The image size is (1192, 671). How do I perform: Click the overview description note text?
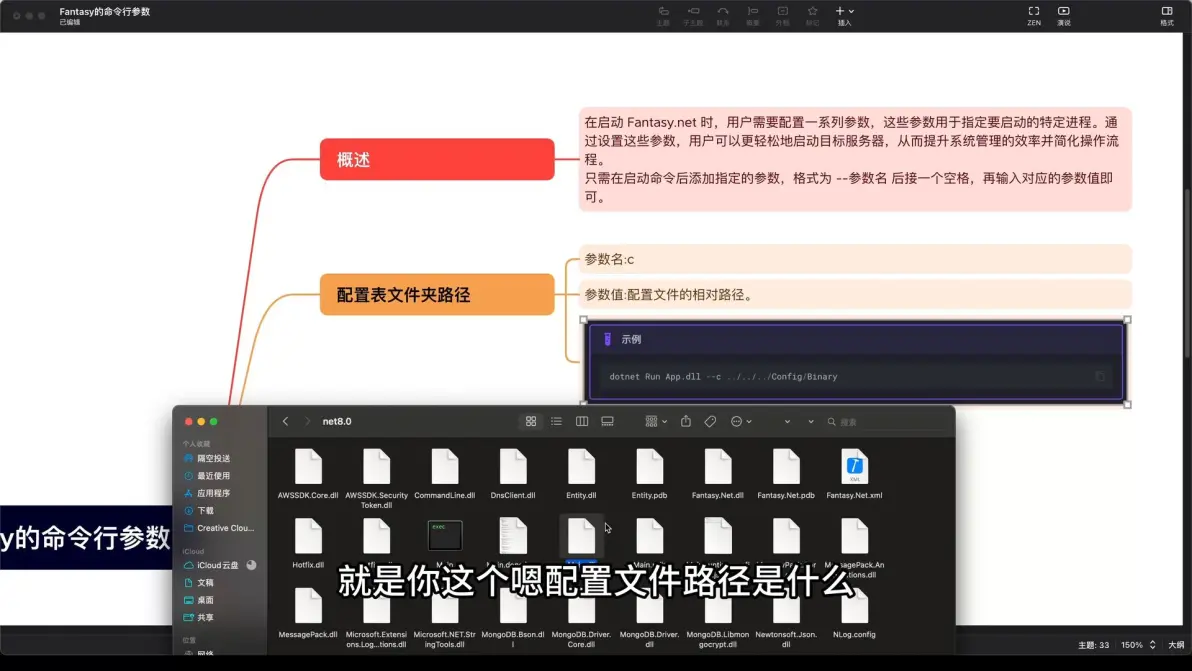pyautogui.click(x=855, y=160)
